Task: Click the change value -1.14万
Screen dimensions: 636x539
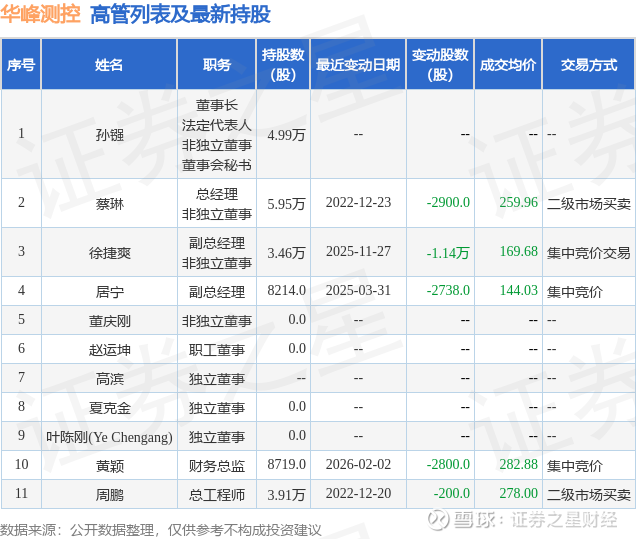Action: click(x=448, y=253)
